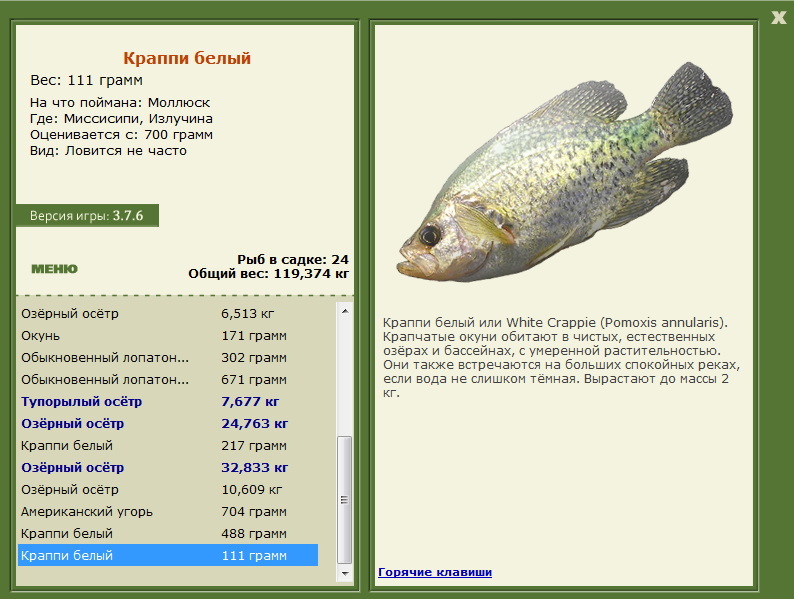This screenshot has height=599, width=794.
Task: Click the white crappie fish picture
Action: tap(565, 172)
